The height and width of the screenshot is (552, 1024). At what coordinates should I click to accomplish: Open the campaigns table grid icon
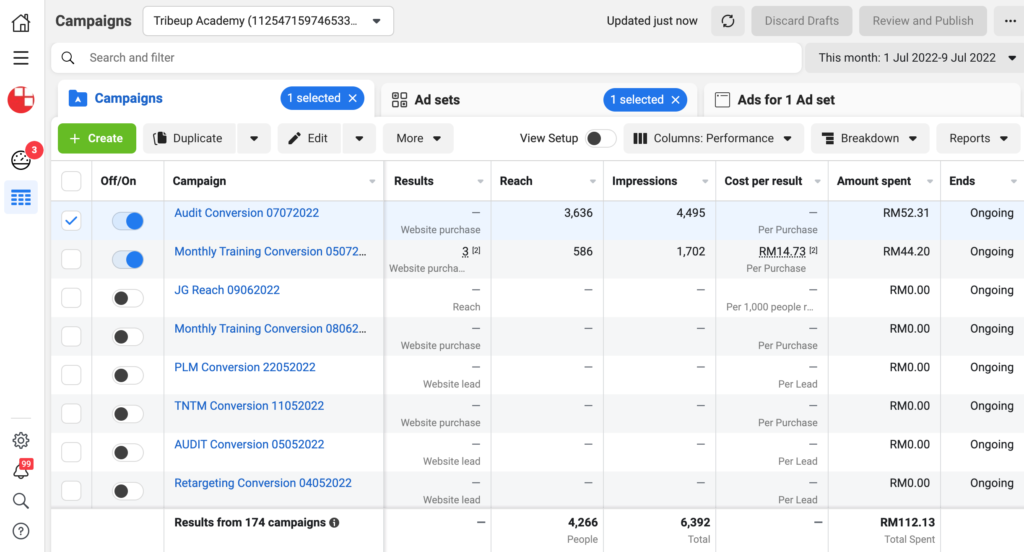coord(21,197)
